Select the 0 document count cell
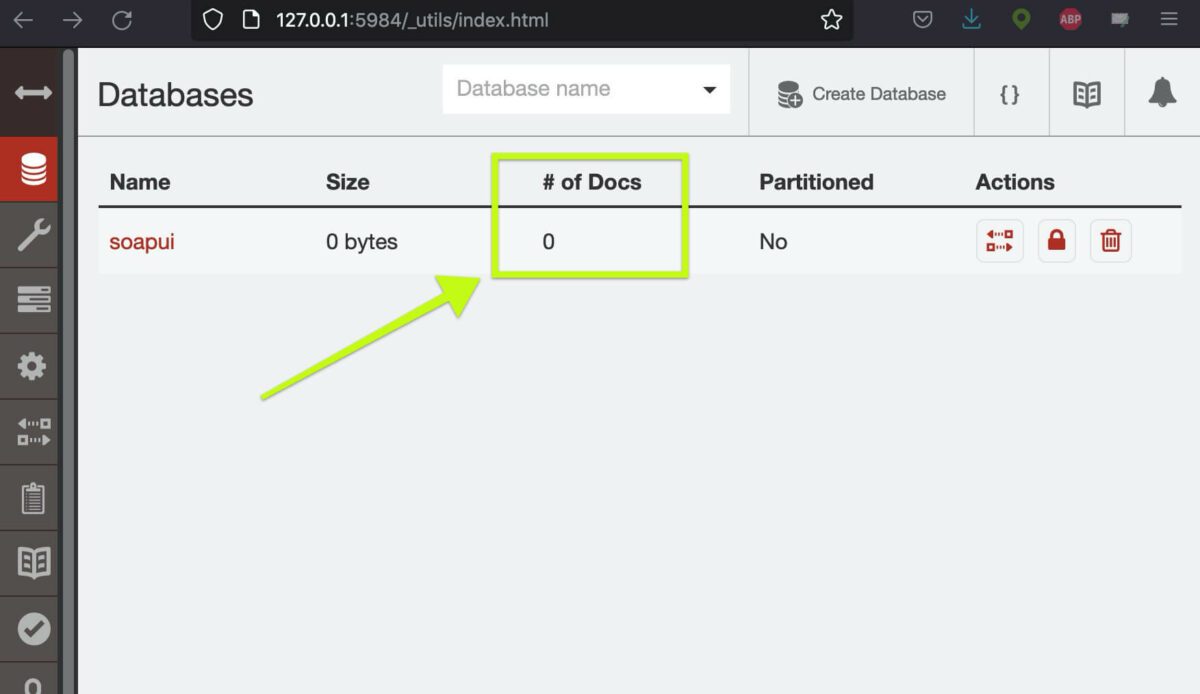 (x=548, y=241)
